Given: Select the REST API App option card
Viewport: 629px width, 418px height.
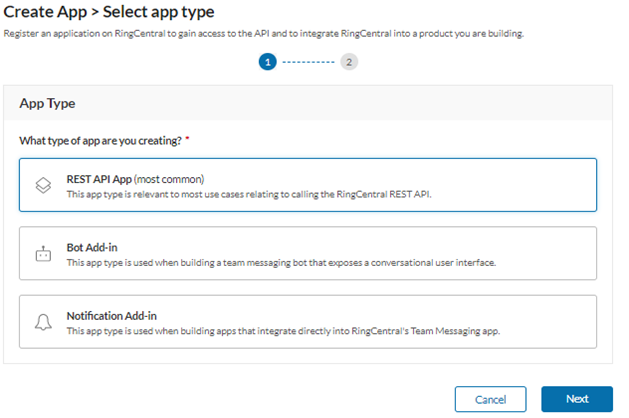Looking at the screenshot, I should pyautogui.click(x=308, y=185).
